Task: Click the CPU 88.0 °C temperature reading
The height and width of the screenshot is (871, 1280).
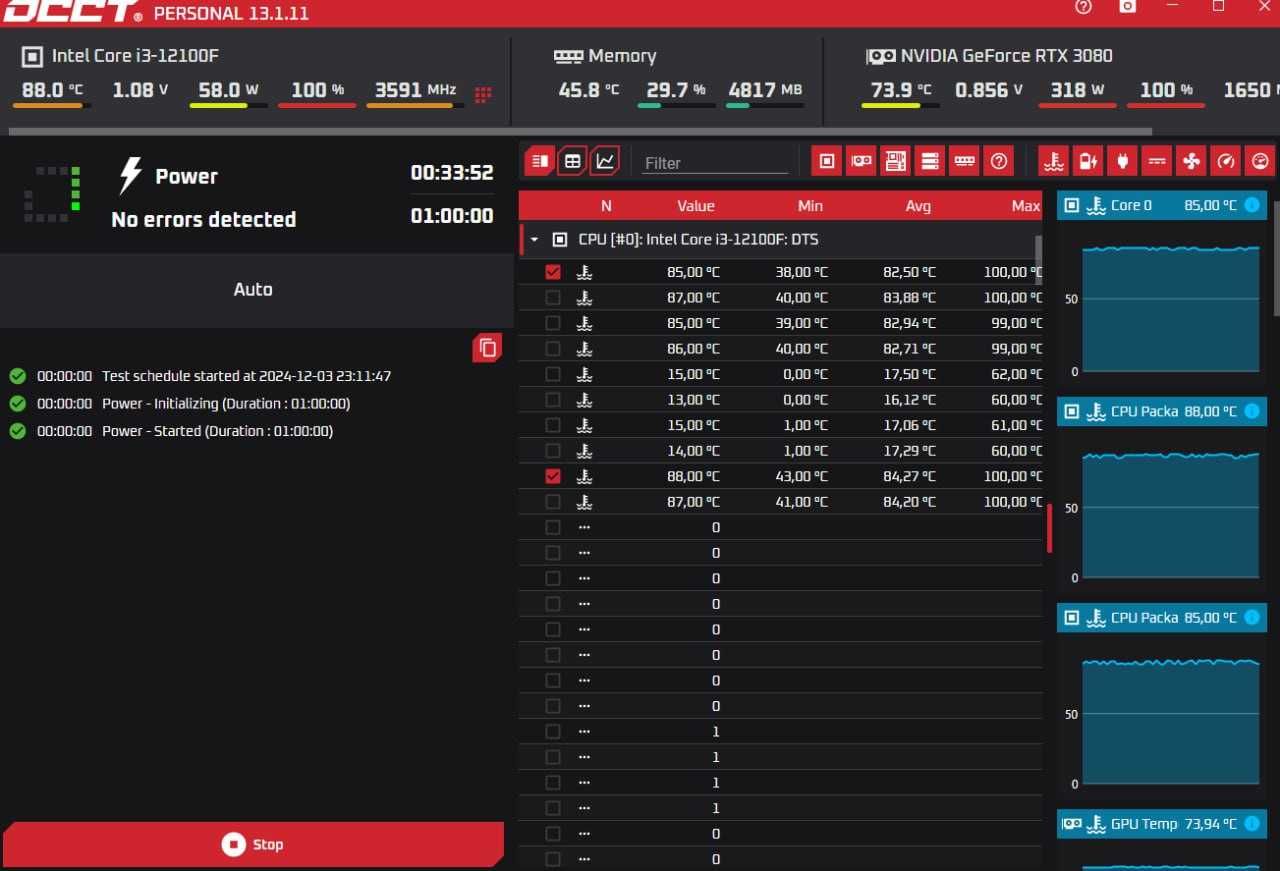Action: [53, 90]
